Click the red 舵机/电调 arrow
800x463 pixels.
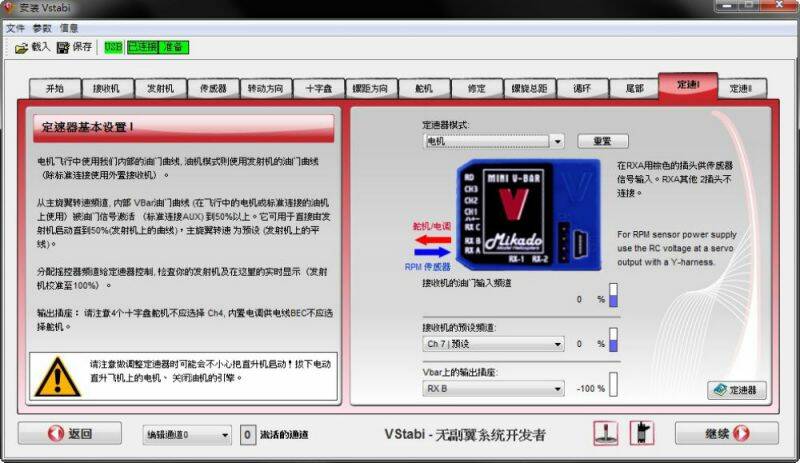click(433, 239)
